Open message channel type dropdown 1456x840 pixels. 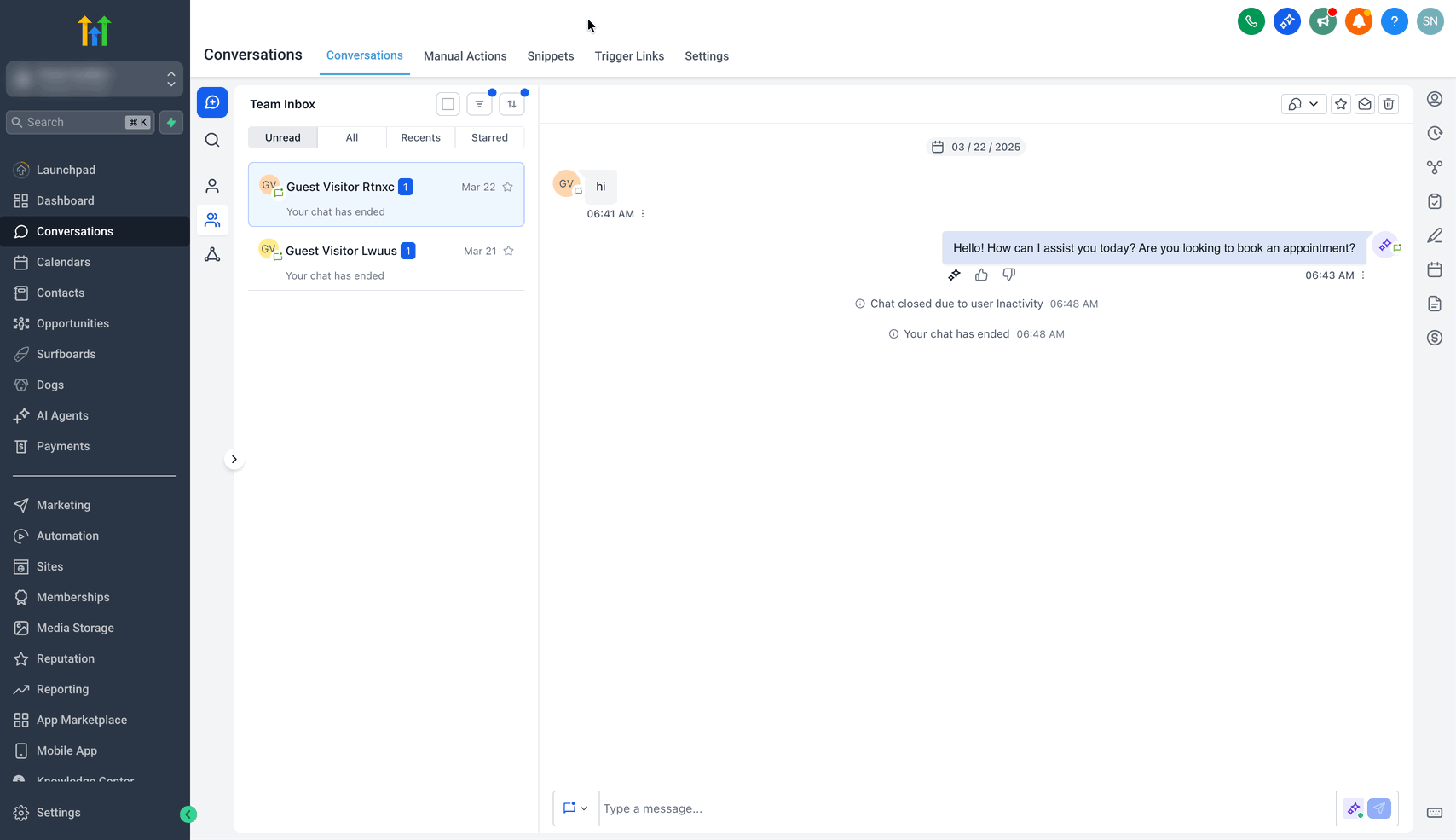(575, 808)
